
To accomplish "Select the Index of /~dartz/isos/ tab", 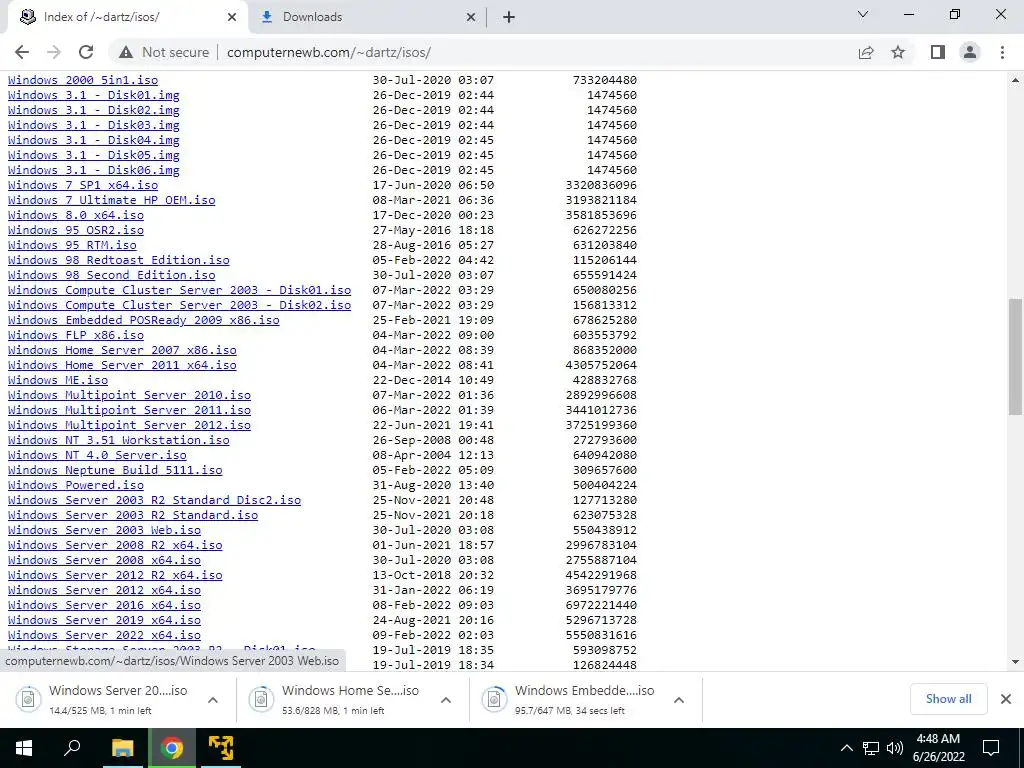I will pyautogui.click(x=127, y=18).
